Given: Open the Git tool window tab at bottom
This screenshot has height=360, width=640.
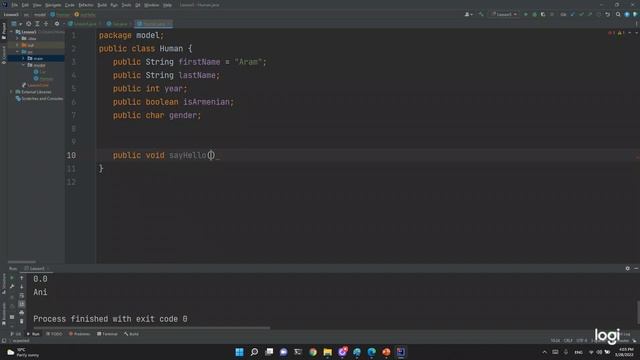Looking at the screenshot, I should click(x=16, y=334).
